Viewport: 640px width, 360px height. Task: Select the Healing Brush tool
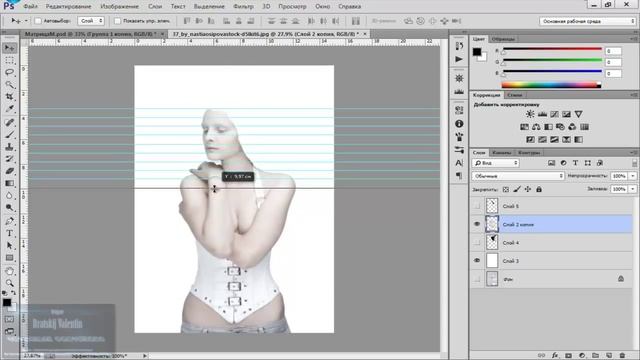tap(9, 122)
